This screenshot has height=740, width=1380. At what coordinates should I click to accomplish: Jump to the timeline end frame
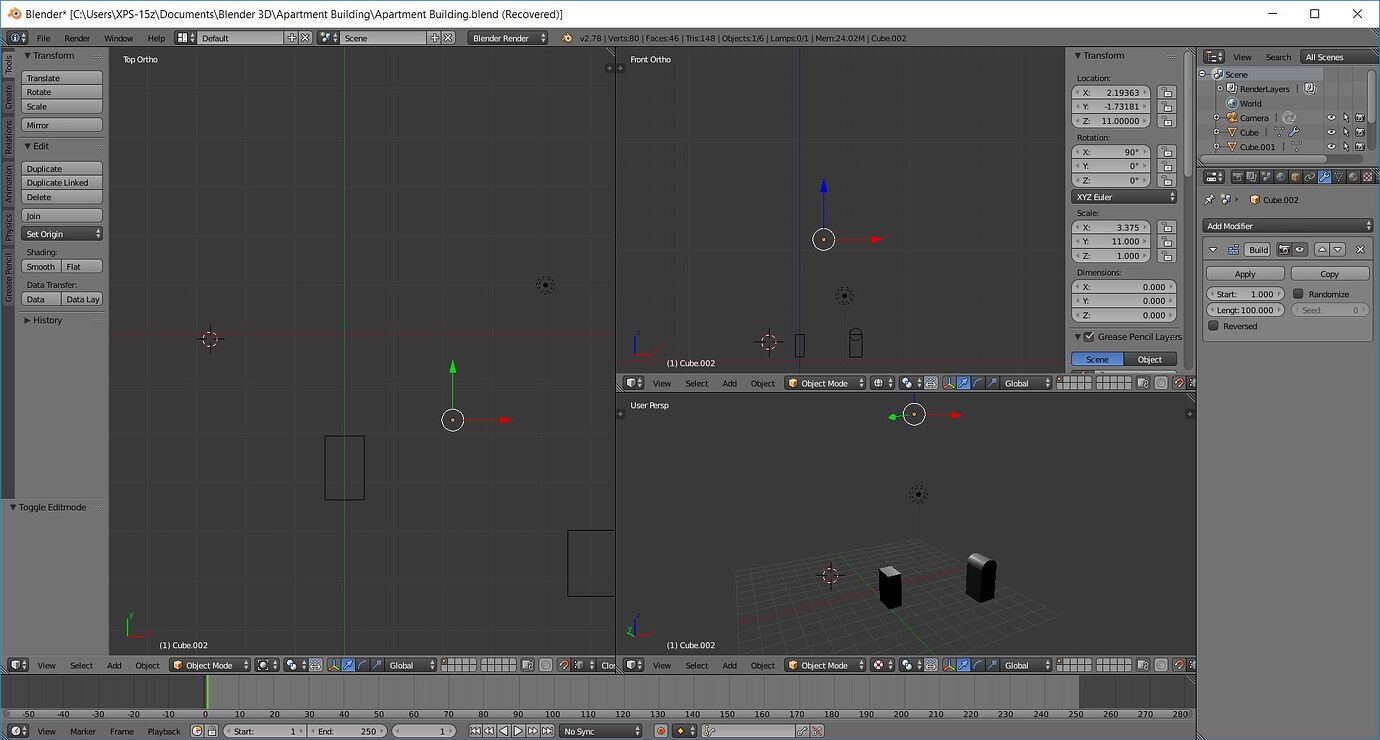546,732
